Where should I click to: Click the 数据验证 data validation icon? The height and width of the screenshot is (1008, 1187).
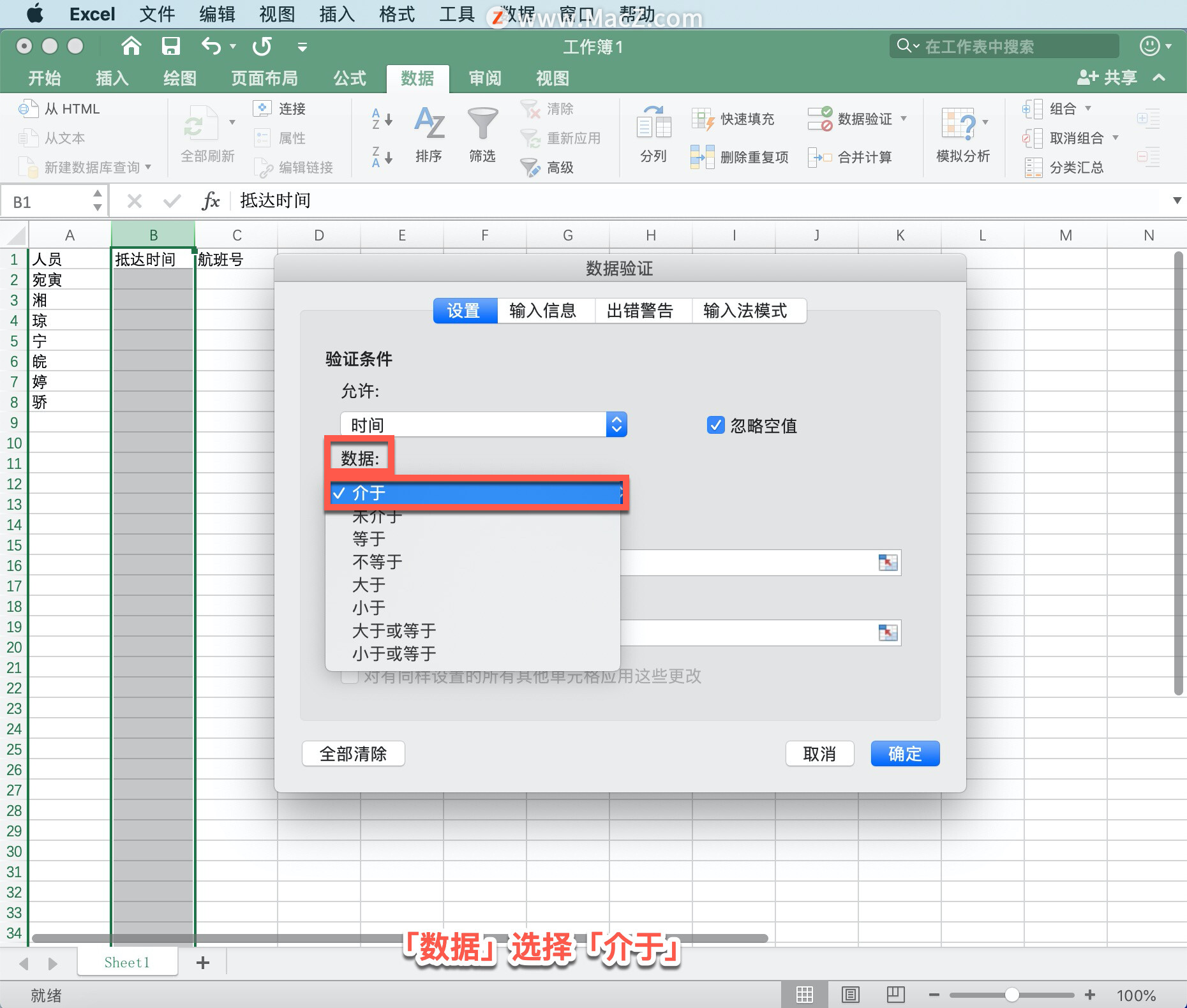click(819, 119)
